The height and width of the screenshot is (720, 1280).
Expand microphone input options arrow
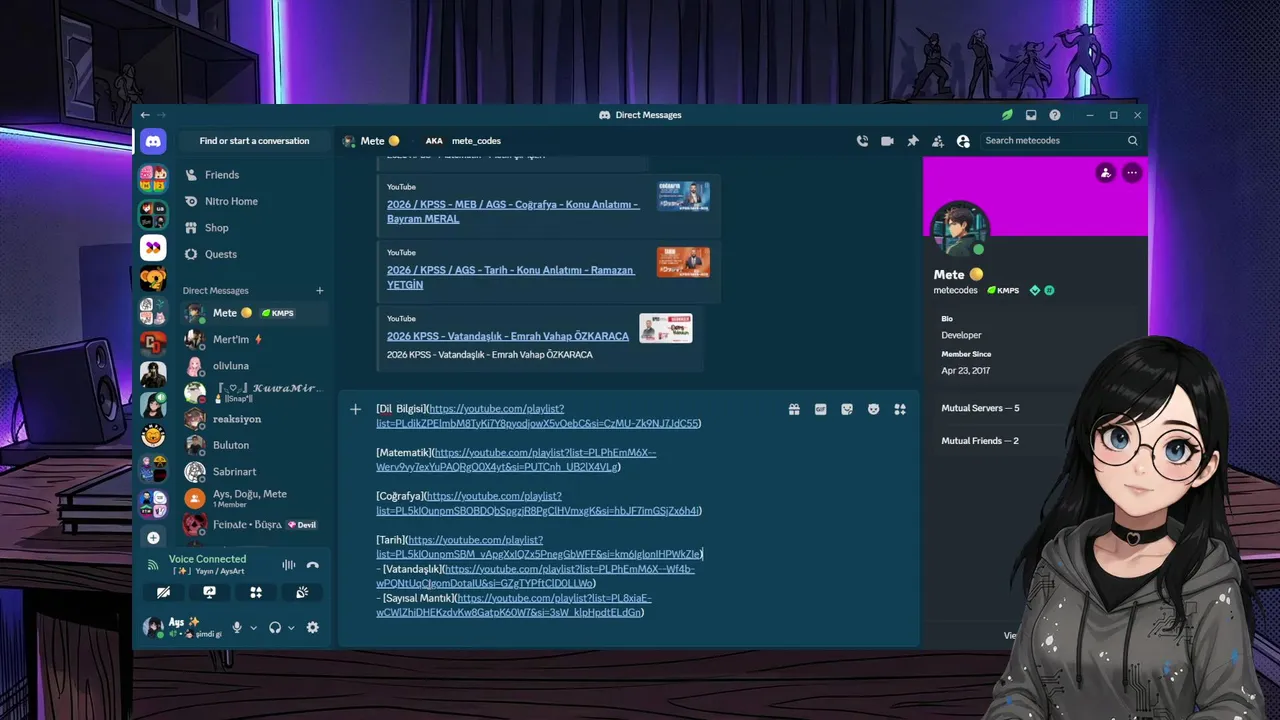254,628
